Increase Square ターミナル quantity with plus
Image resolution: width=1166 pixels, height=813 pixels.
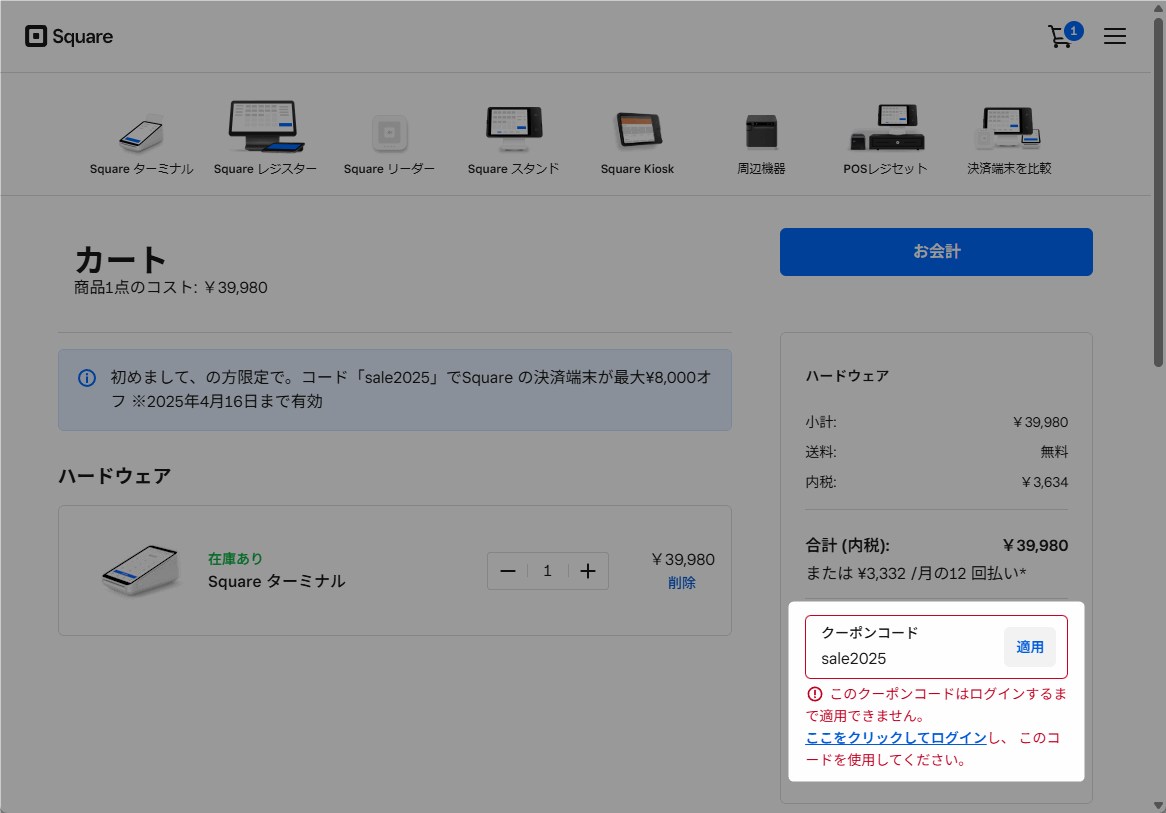click(587, 571)
